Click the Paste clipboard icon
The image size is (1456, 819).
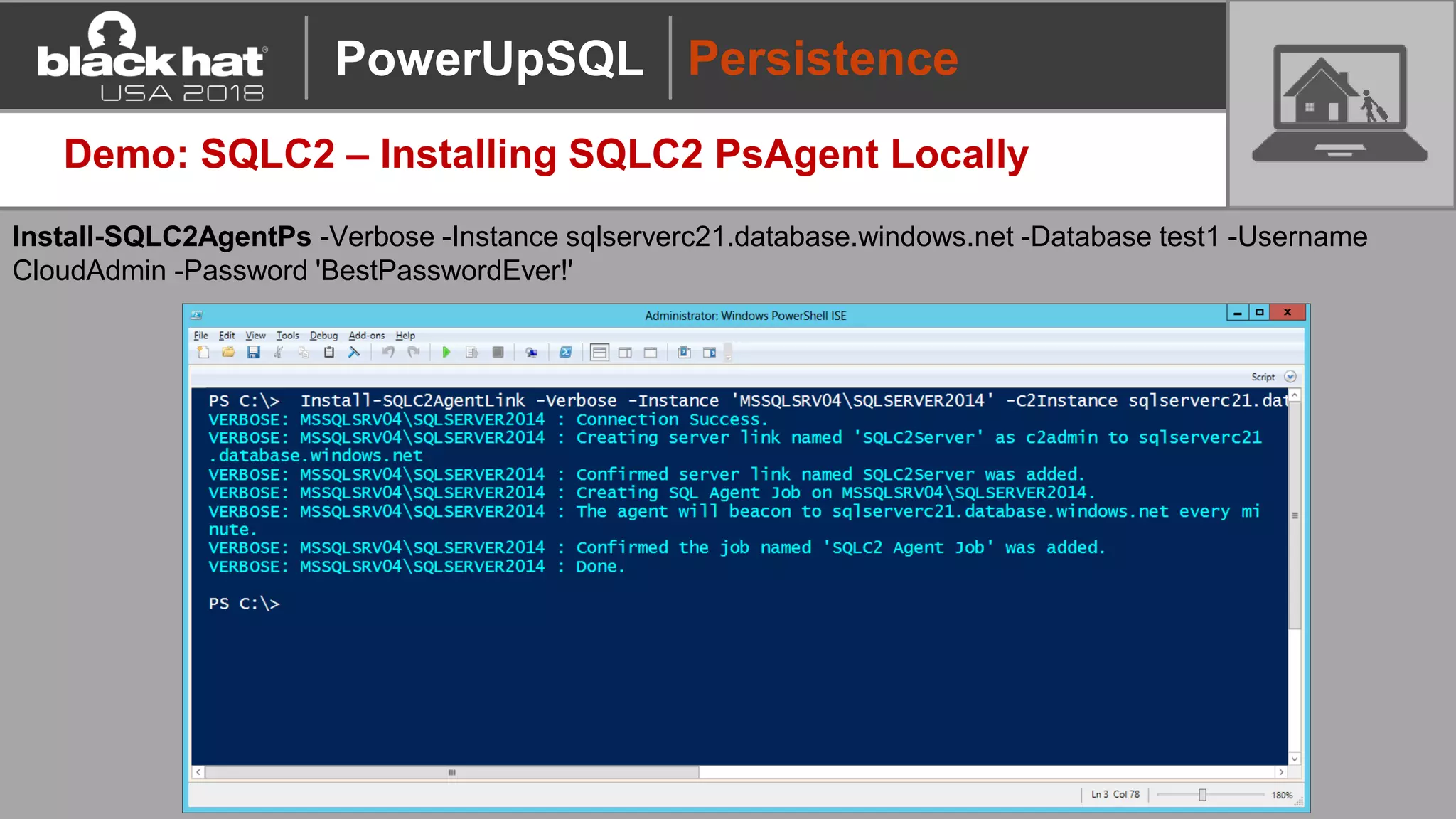(328, 352)
